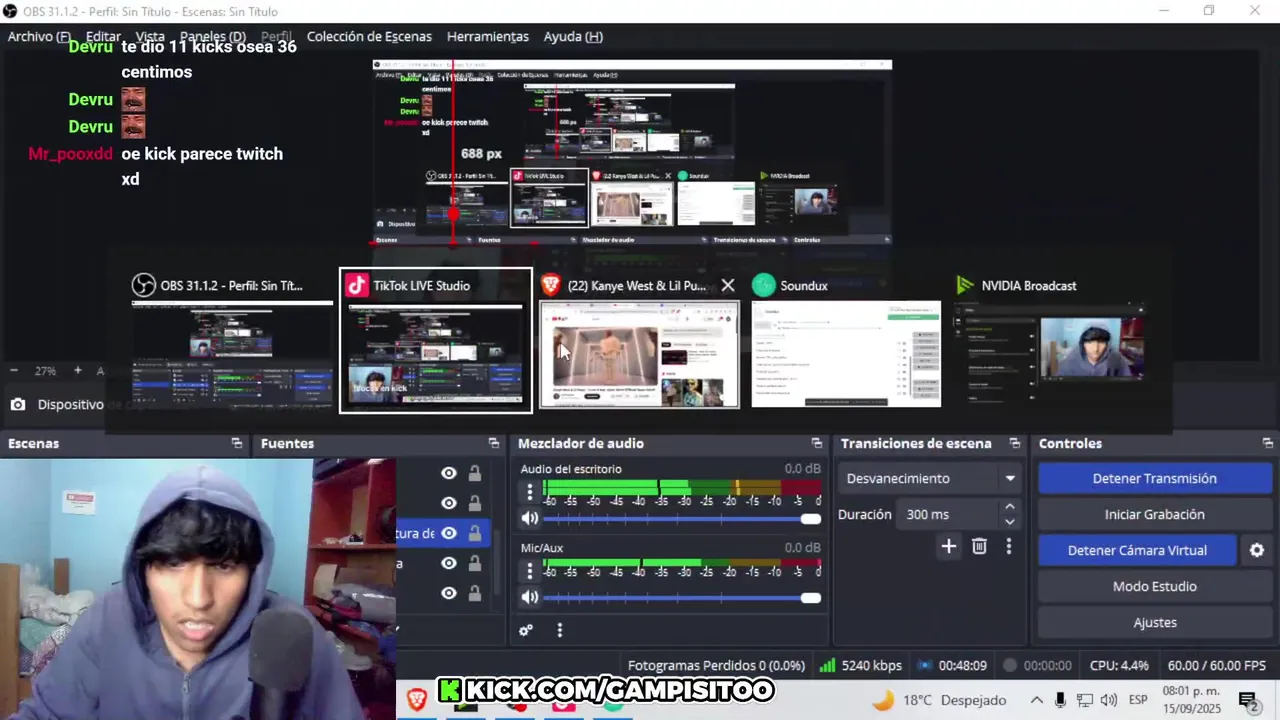The width and height of the screenshot is (1280, 720).
Task: Click Detener Transmisión button
Action: [1154, 478]
